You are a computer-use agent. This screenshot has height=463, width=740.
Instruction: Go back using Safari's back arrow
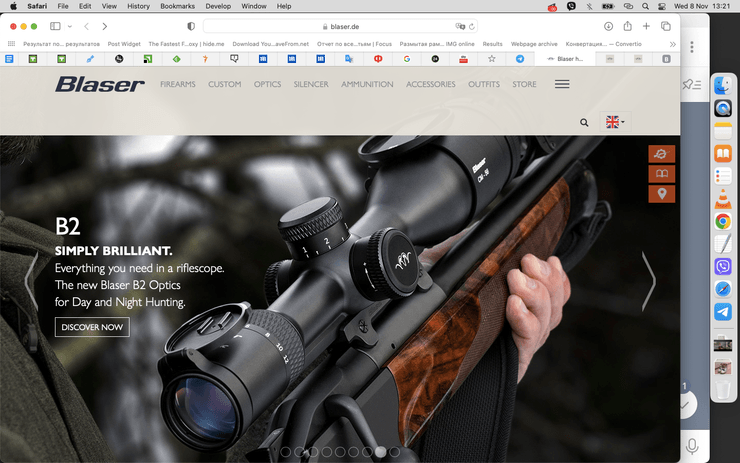pyautogui.click(x=86, y=26)
